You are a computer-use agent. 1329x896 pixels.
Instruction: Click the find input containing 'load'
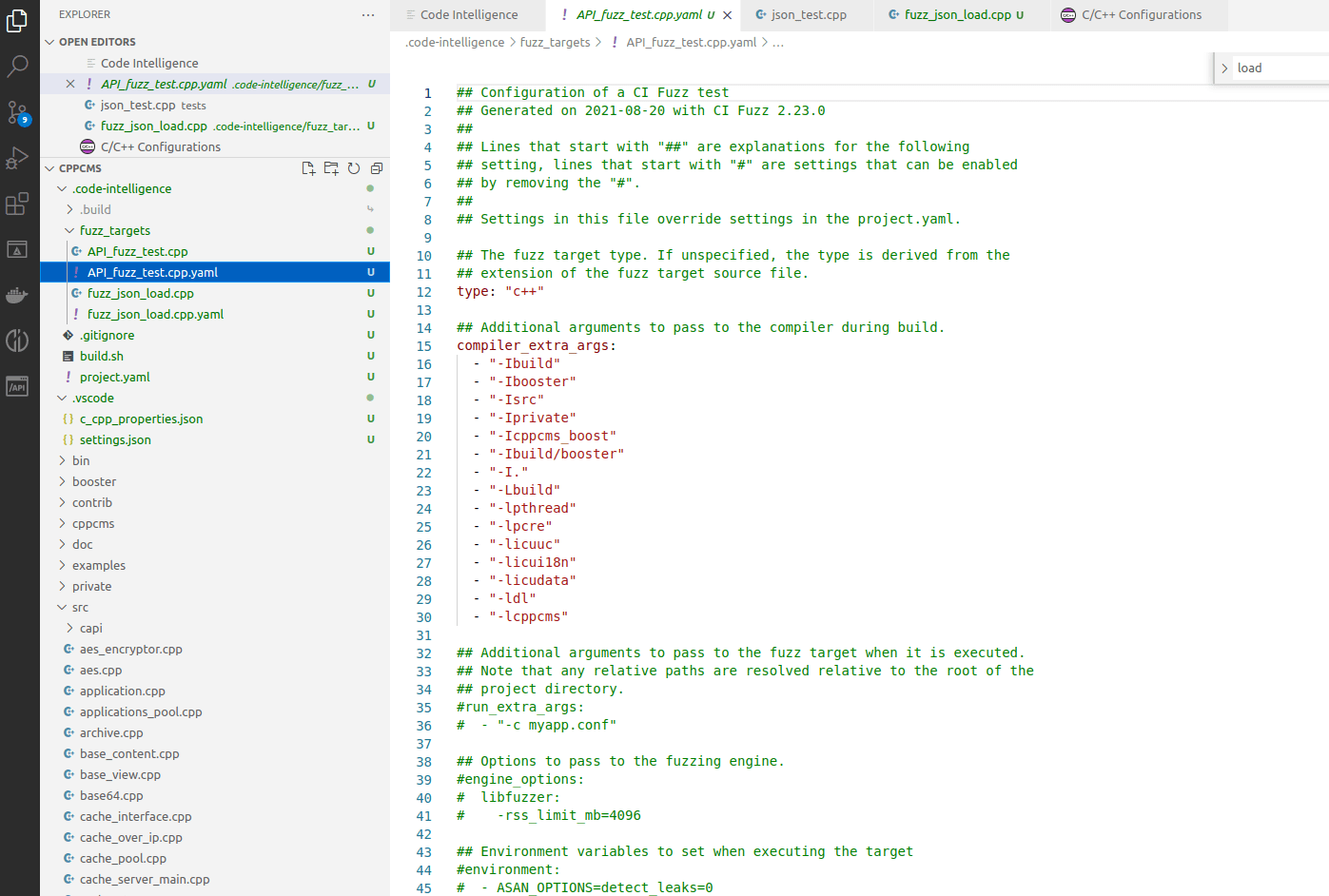(x=1281, y=68)
